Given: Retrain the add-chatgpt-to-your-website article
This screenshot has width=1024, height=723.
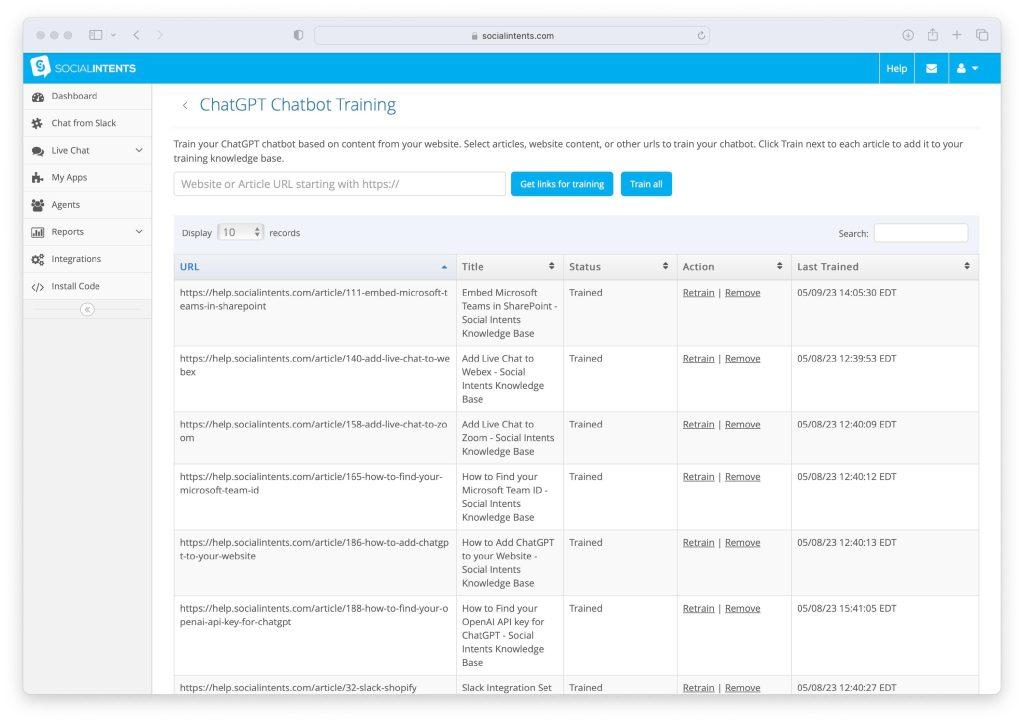Looking at the screenshot, I should coord(698,543).
